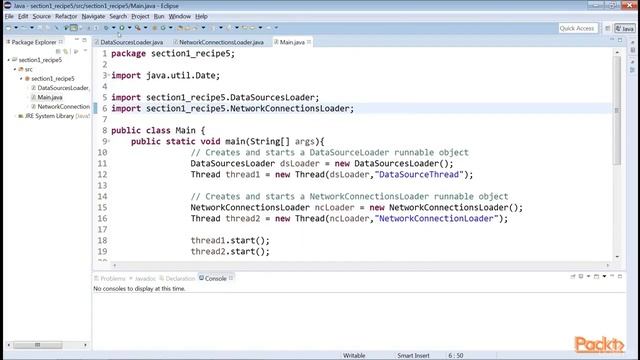640x360 pixels.
Task: Expand the JRE System Library node
Action: point(15,116)
